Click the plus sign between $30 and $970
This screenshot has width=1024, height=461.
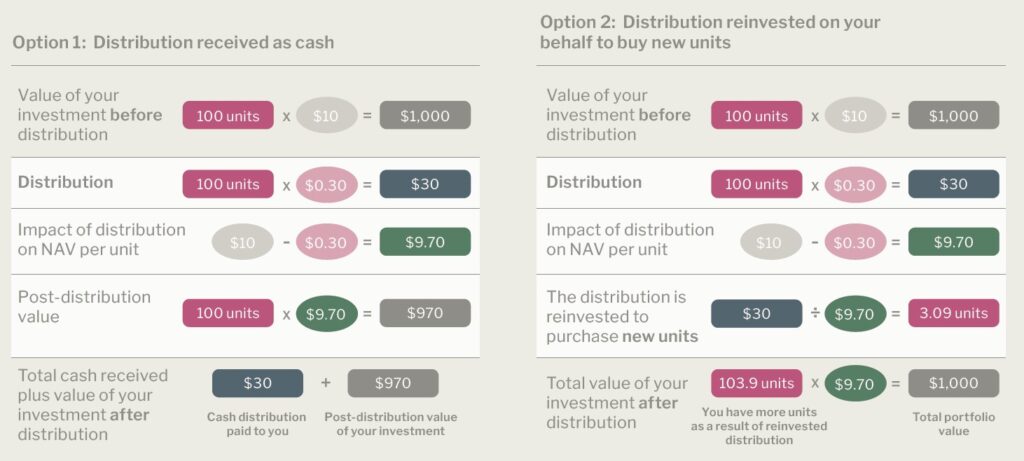(x=325, y=383)
